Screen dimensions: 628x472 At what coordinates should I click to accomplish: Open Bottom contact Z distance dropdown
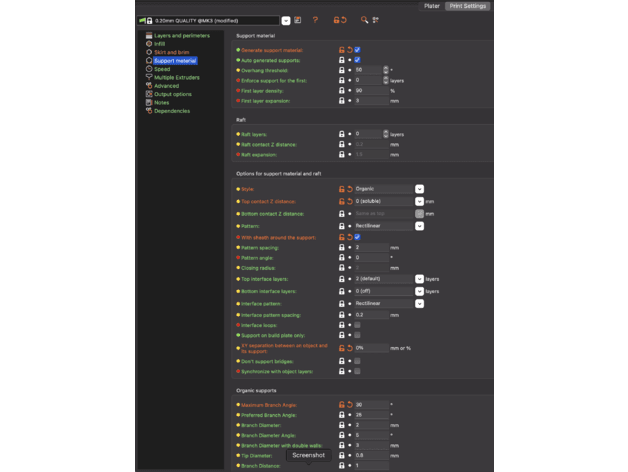(x=419, y=214)
